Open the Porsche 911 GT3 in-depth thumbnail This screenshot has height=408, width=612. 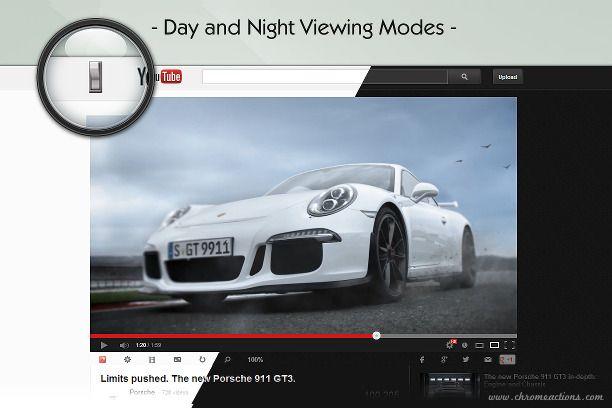[450, 385]
